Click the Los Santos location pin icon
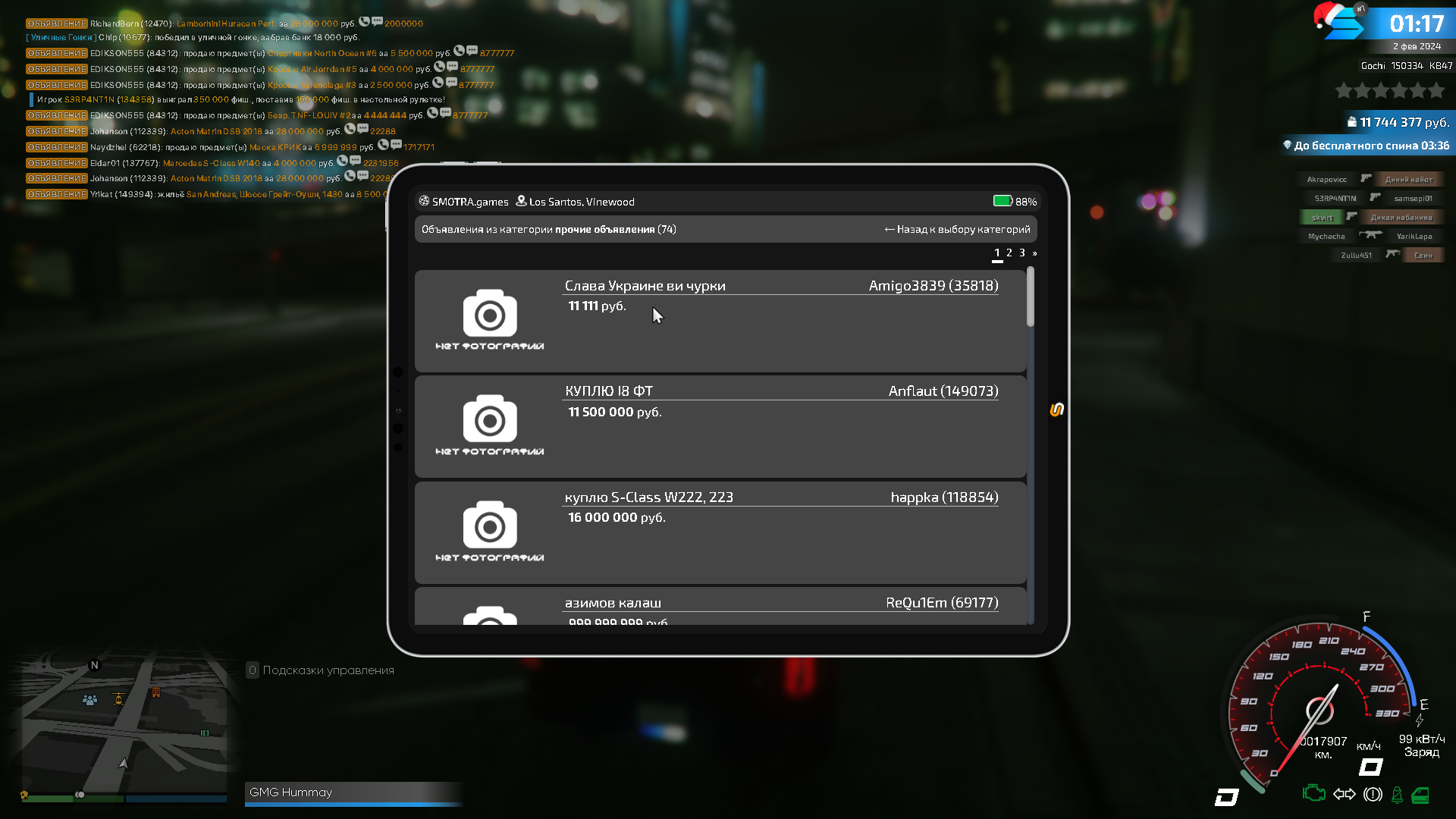Viewport: 1456px width, 819px height. click(x=521, y=201)
